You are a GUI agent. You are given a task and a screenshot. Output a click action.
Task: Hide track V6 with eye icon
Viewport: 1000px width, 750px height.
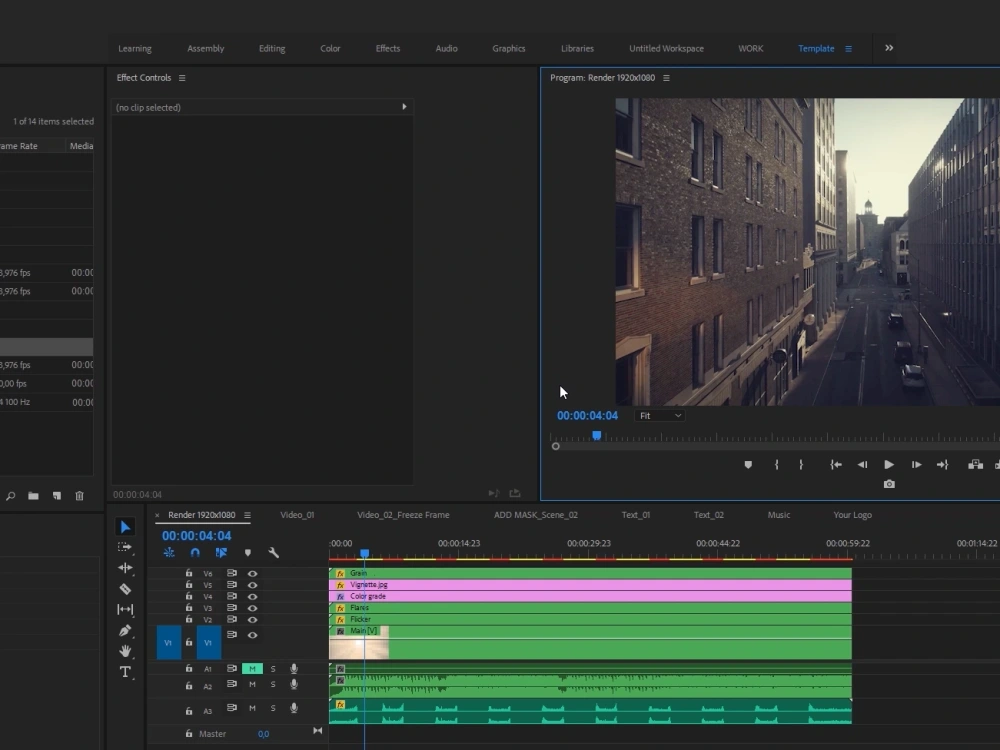click(x=253, y=573)
